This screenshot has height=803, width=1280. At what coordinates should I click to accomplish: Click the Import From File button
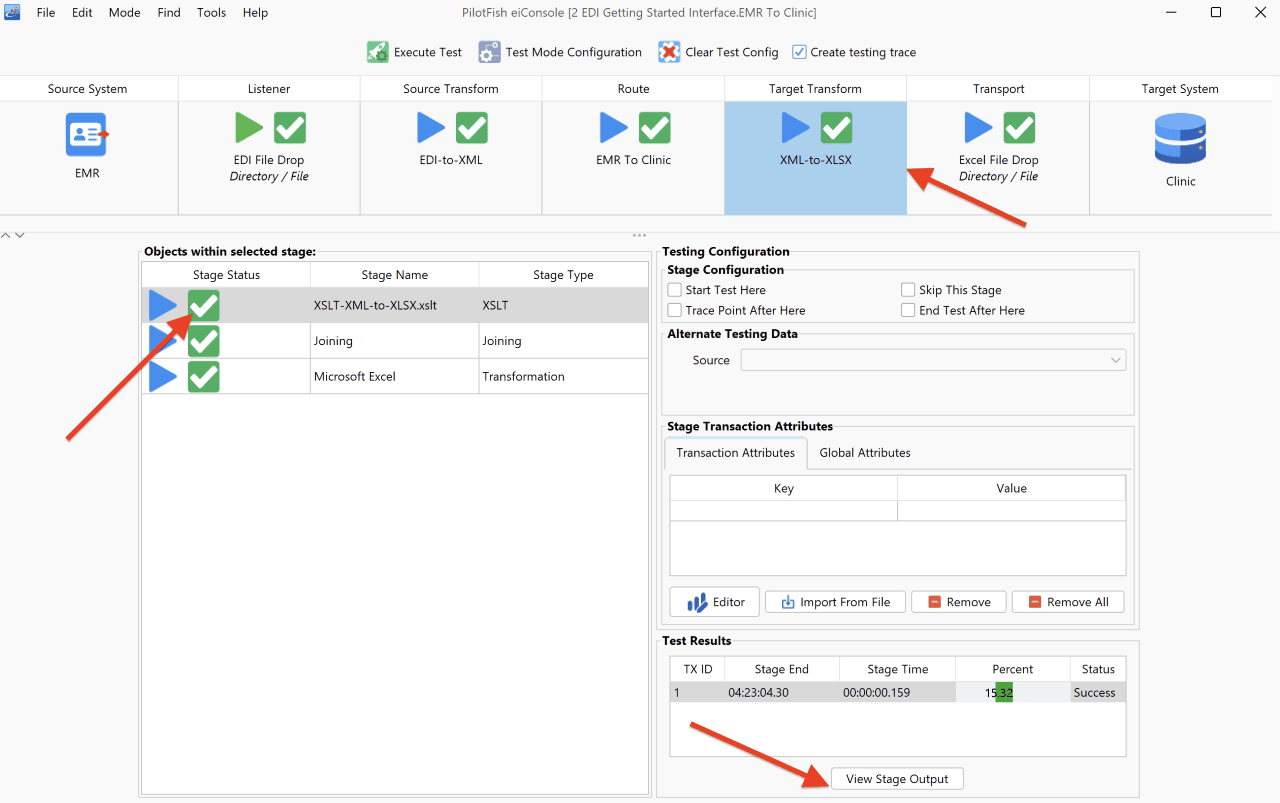[x=835, y=602]
